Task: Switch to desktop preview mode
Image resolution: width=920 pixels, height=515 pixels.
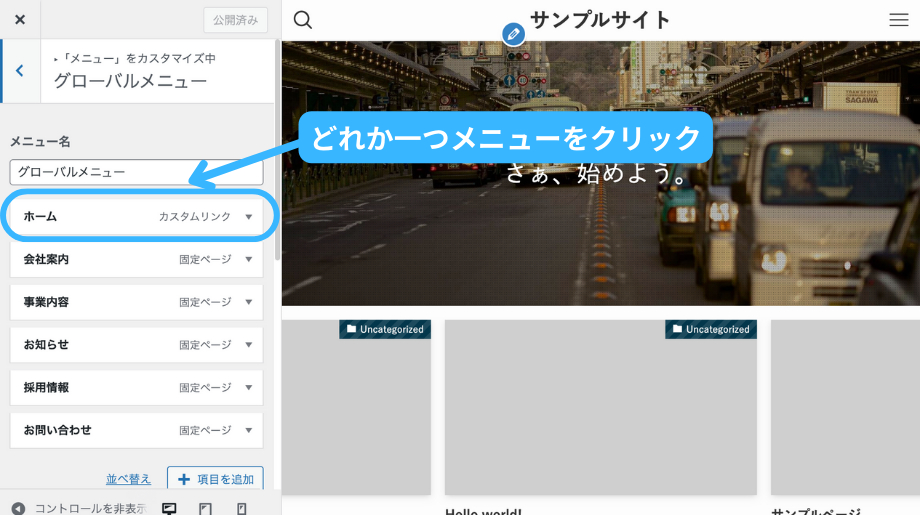Action: (169, 508)
